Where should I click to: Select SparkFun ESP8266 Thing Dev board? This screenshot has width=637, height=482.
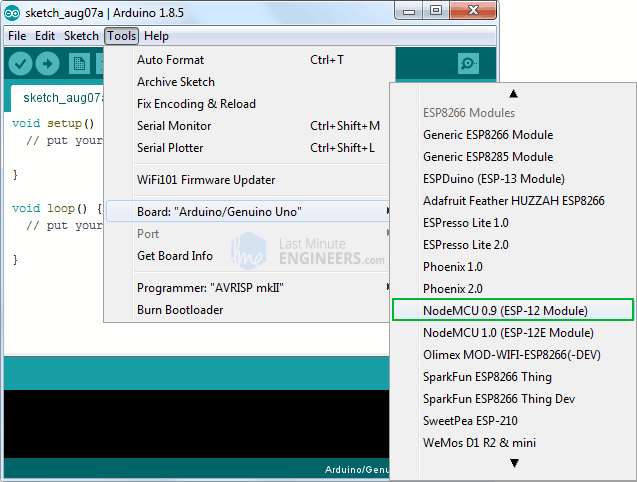(x=513, y=399)
